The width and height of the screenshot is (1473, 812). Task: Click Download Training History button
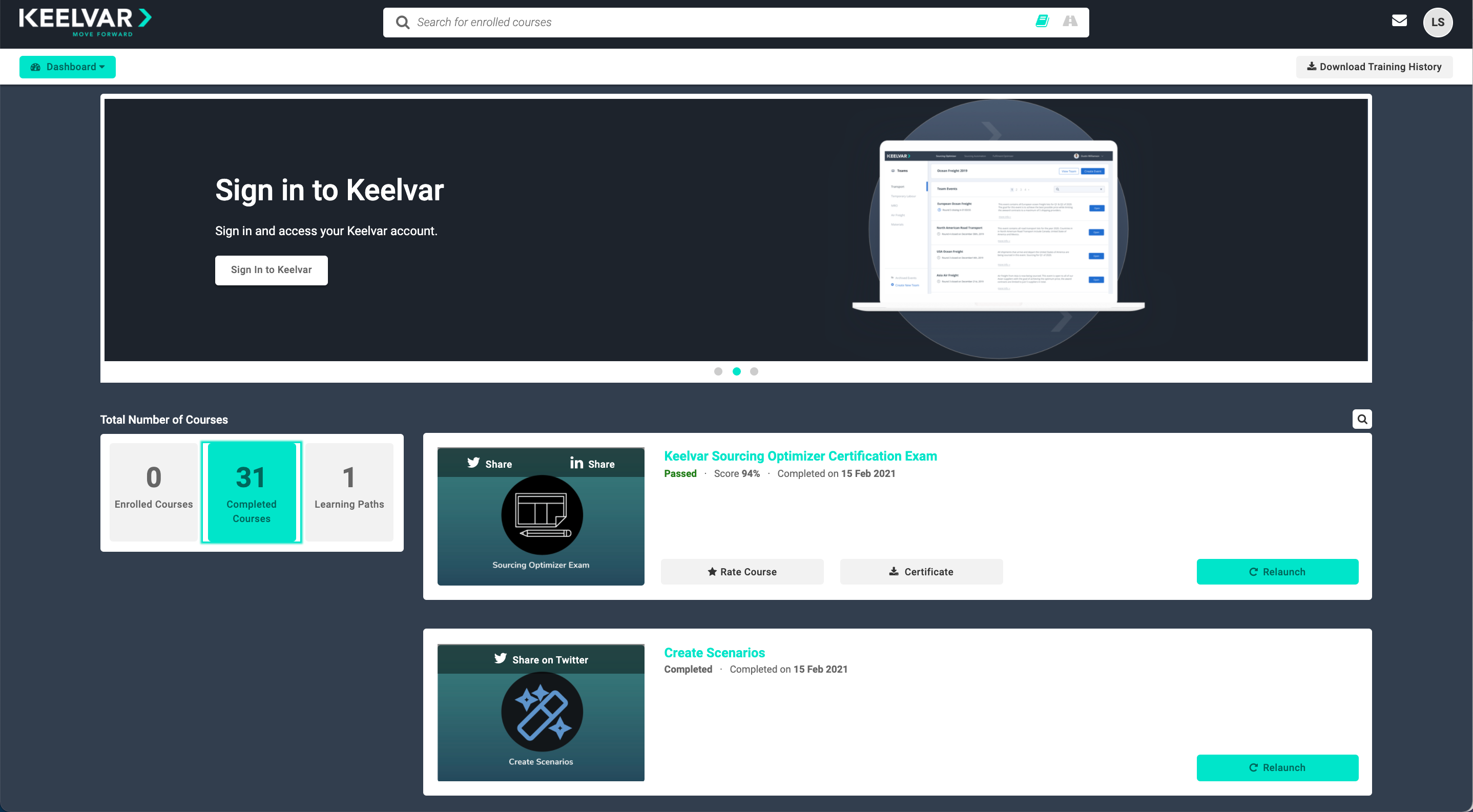click(1374, 67)
